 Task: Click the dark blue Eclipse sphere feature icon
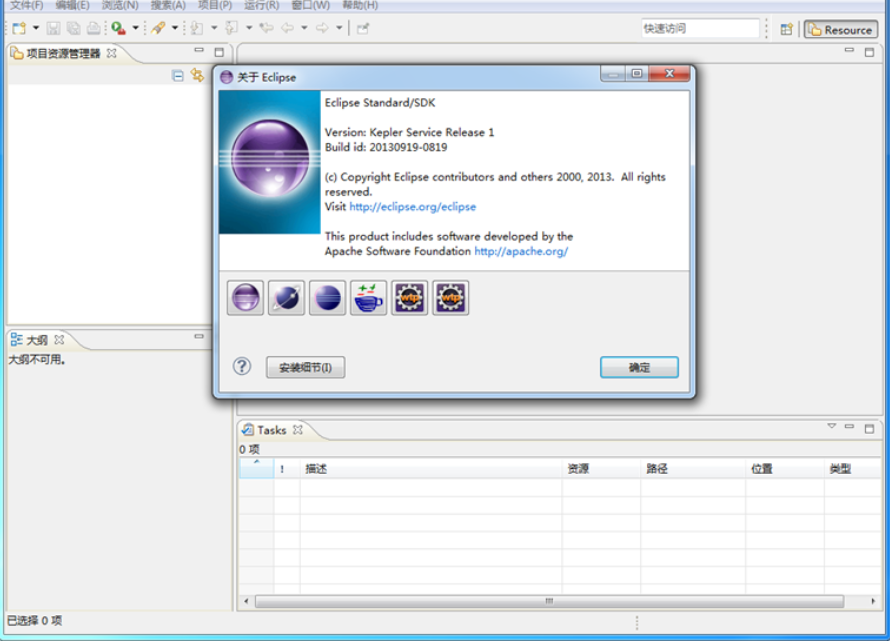pyautogui.click(x=328, y=298)
